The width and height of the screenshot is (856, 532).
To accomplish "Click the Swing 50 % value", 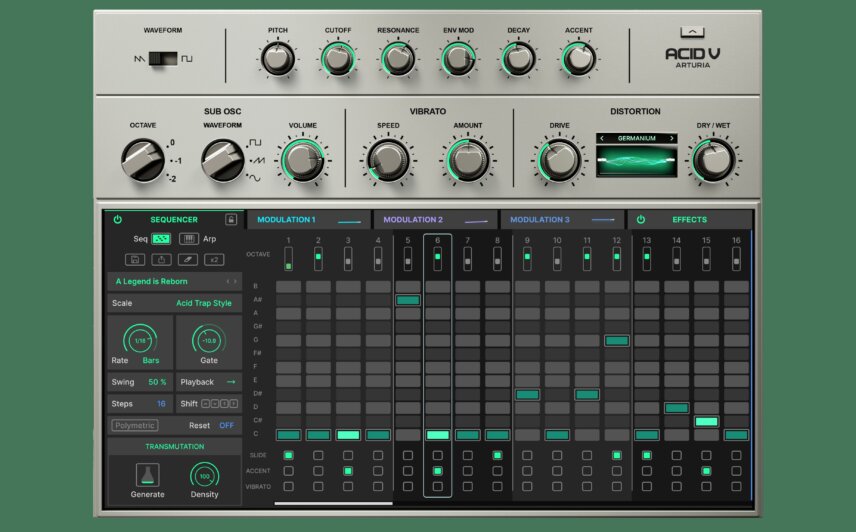I will tap(157, 382).
